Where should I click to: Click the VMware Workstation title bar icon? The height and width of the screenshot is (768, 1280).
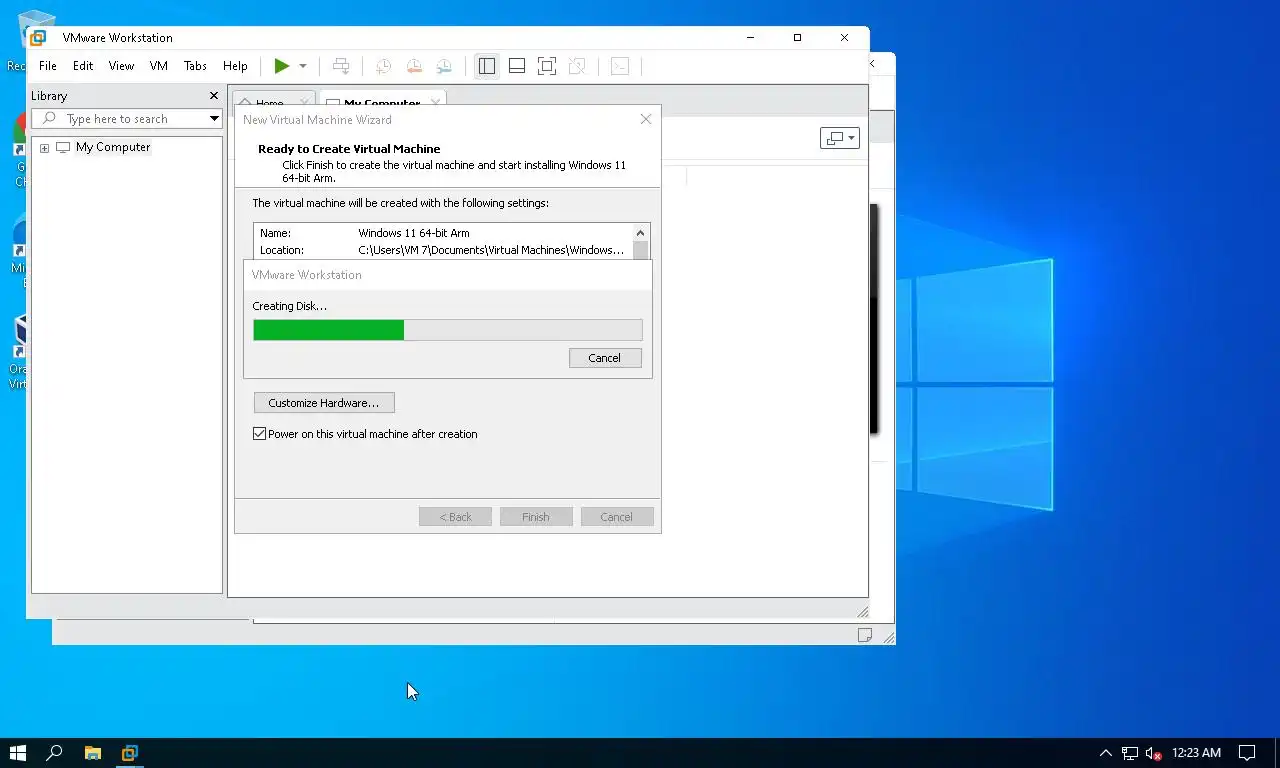[38, 38]
